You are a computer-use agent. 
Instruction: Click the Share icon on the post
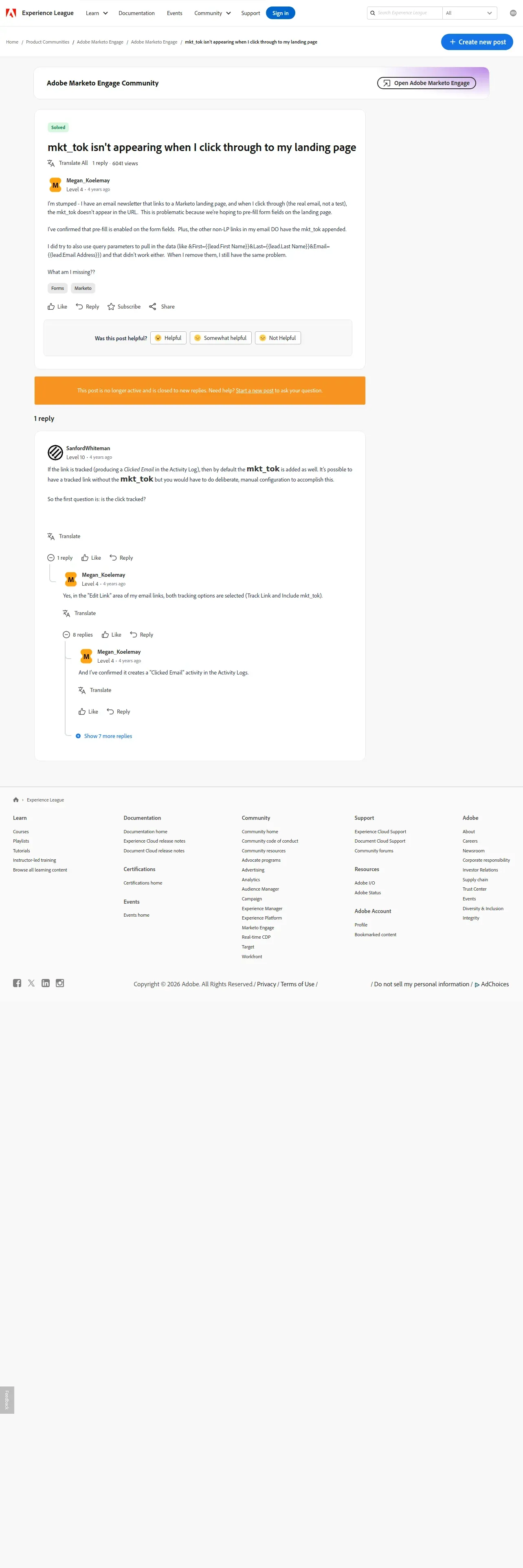[x=153, y=307]
